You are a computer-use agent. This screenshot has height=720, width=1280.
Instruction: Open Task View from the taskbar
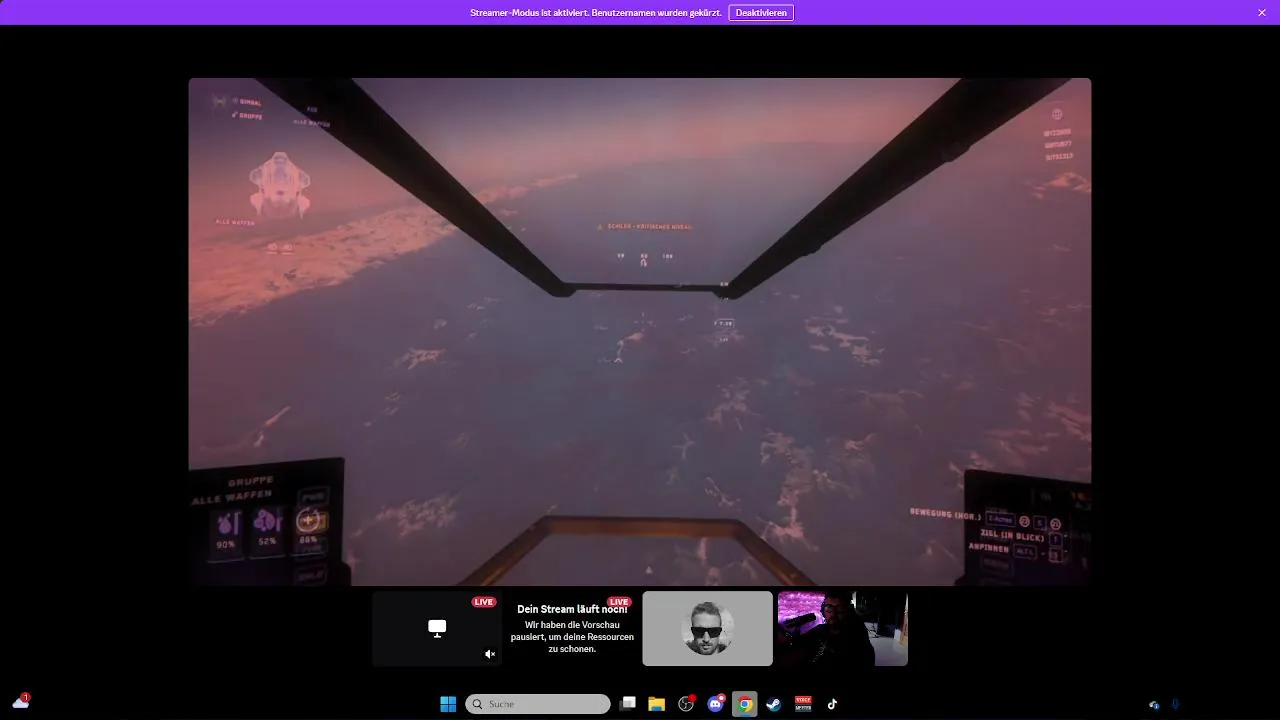click(627, 704)
